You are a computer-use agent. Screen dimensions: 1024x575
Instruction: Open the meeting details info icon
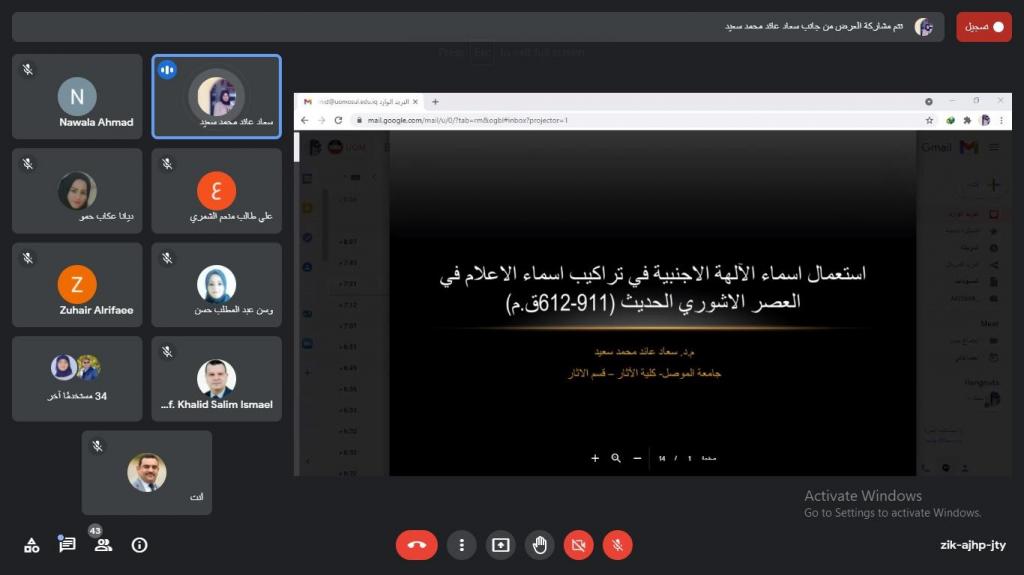click(x=139, y=545)
